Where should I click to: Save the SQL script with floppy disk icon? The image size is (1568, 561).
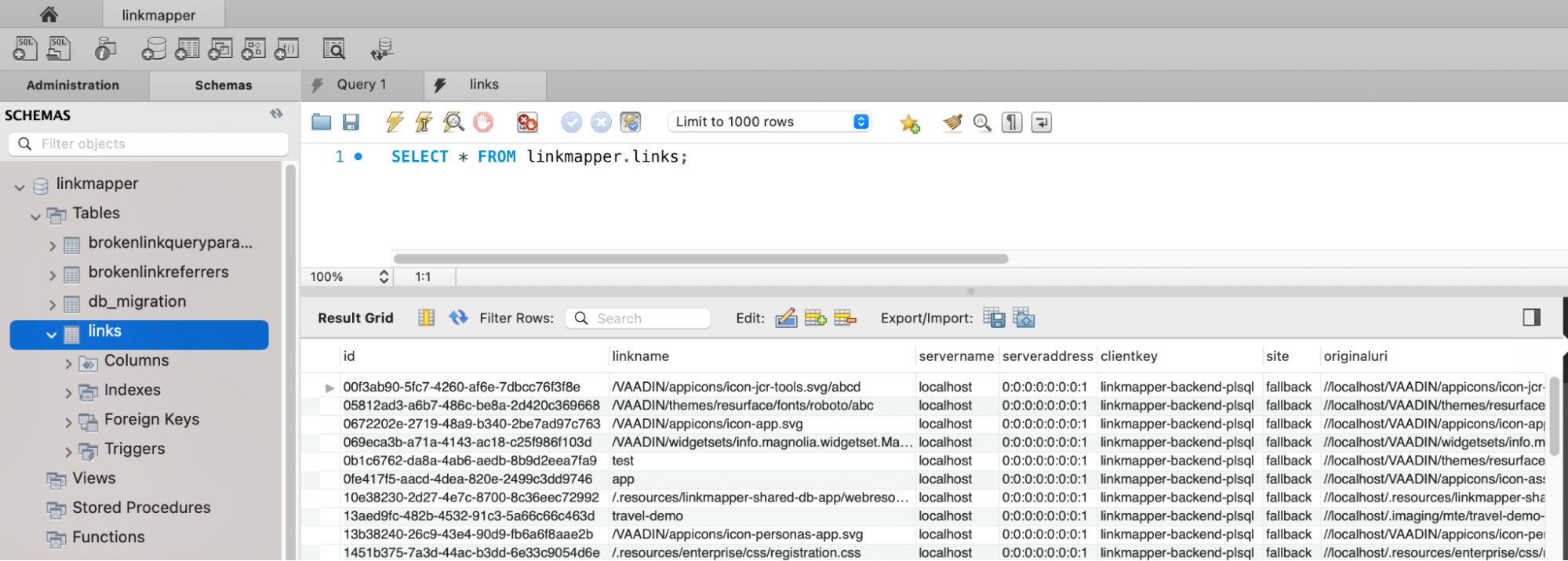tap(351, 122)
